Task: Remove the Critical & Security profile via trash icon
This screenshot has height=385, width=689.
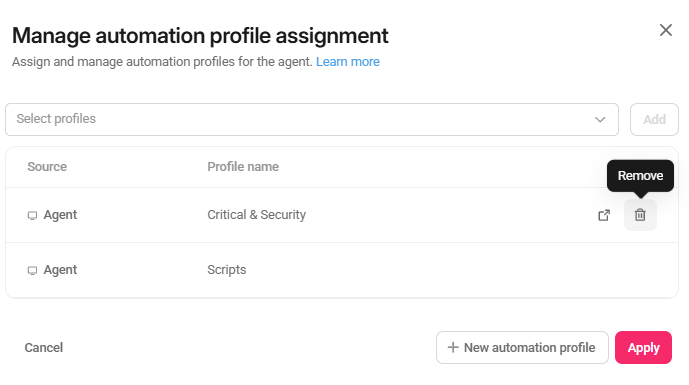Action: [x=640, y=215]
